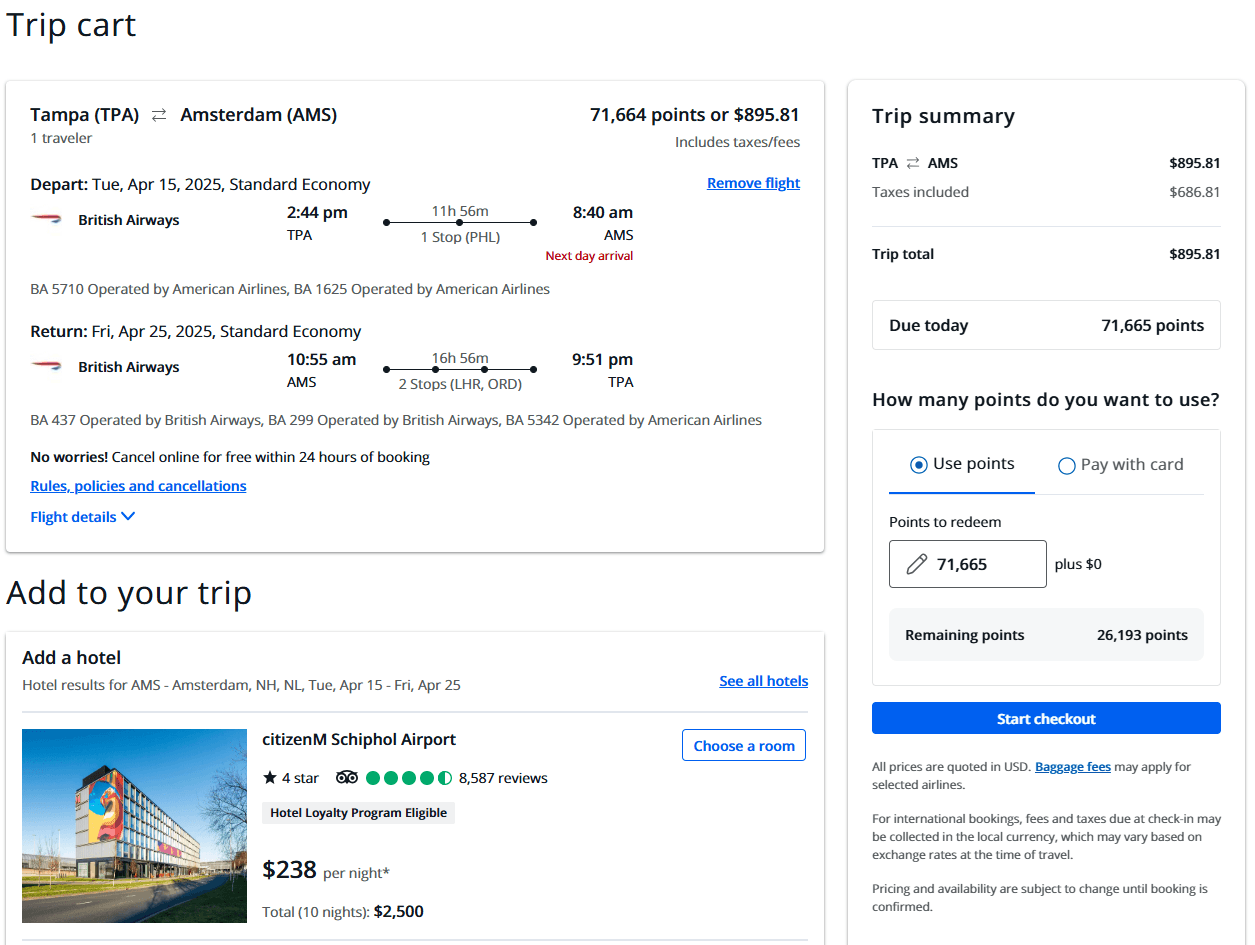Click the swap arrows icon in Trip summary
Viewport: 1255px width, 945px height.
pyautogui.click(x=913, y=163)
